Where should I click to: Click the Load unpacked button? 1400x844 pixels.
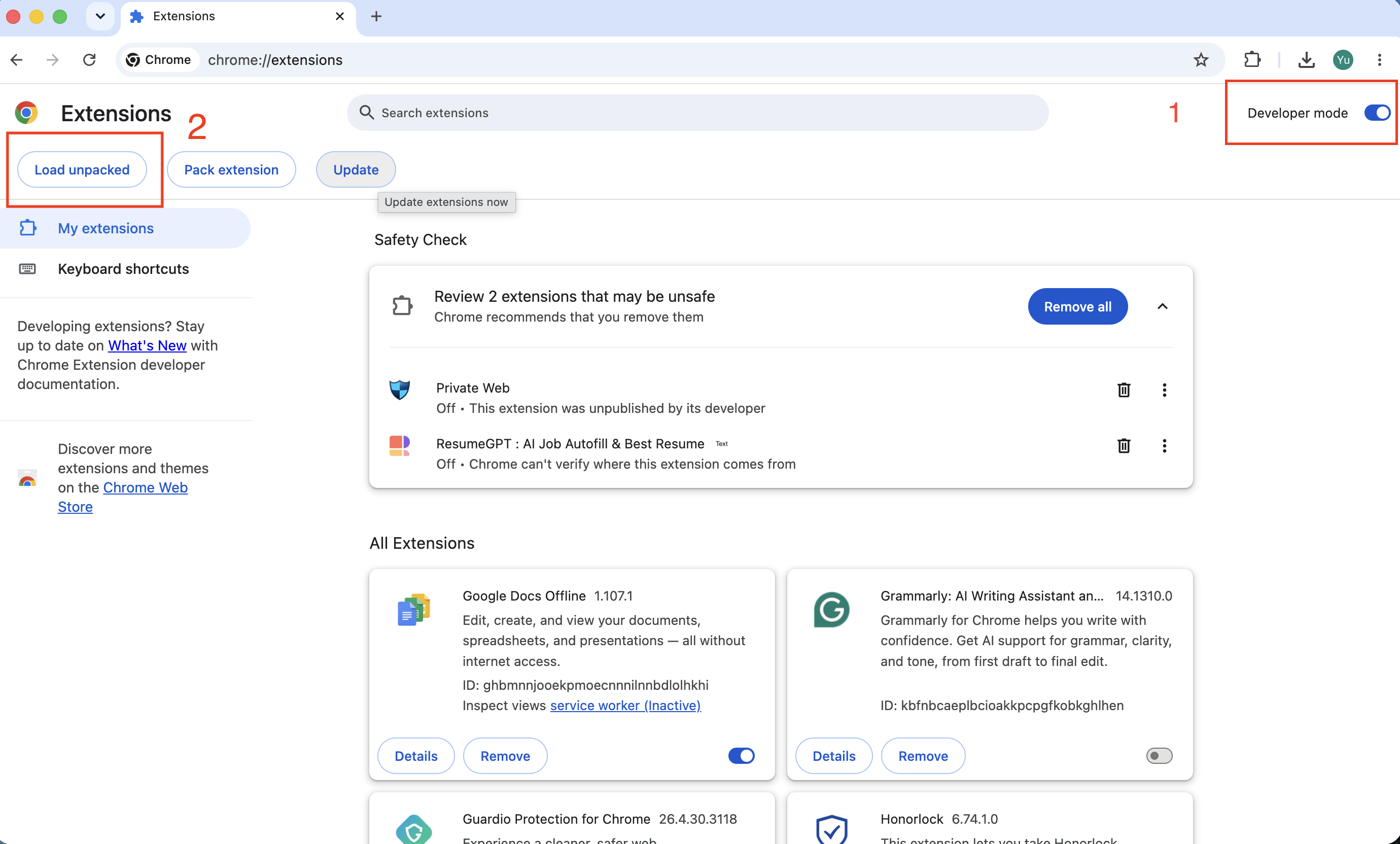pyautogui.click(x=82, y=169)
